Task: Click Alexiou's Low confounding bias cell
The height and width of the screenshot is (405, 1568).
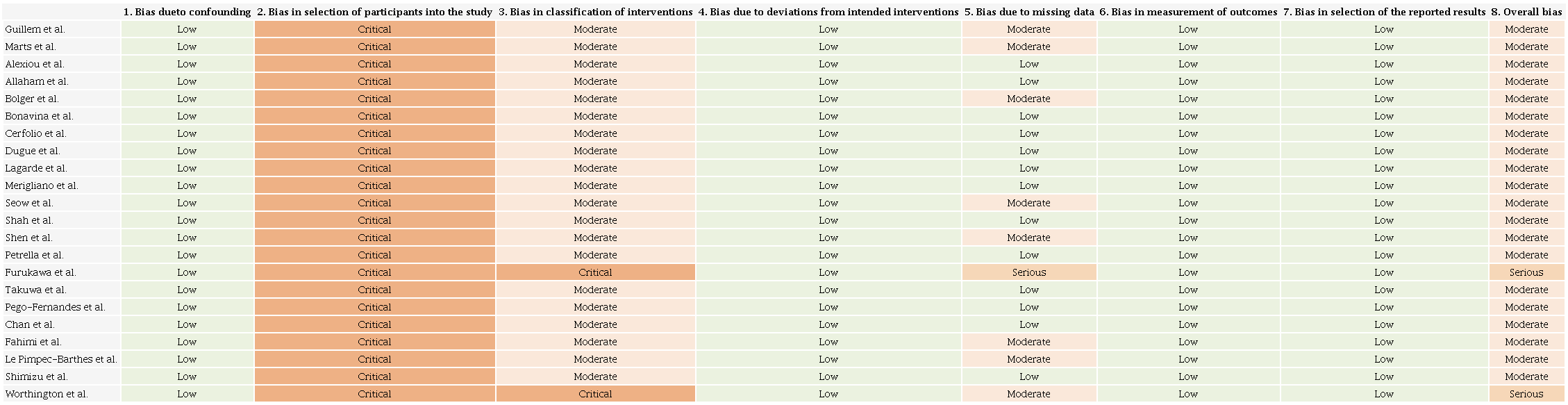Action: click(187, 64)
